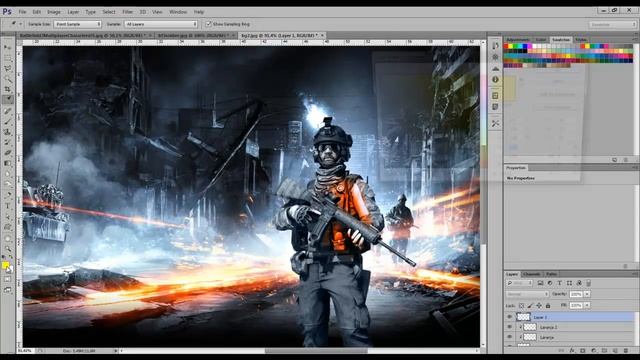Toggle lock transparent pixels
Image resolution: width=640 pixels, height=360 pixels.
tap(521, 305)
